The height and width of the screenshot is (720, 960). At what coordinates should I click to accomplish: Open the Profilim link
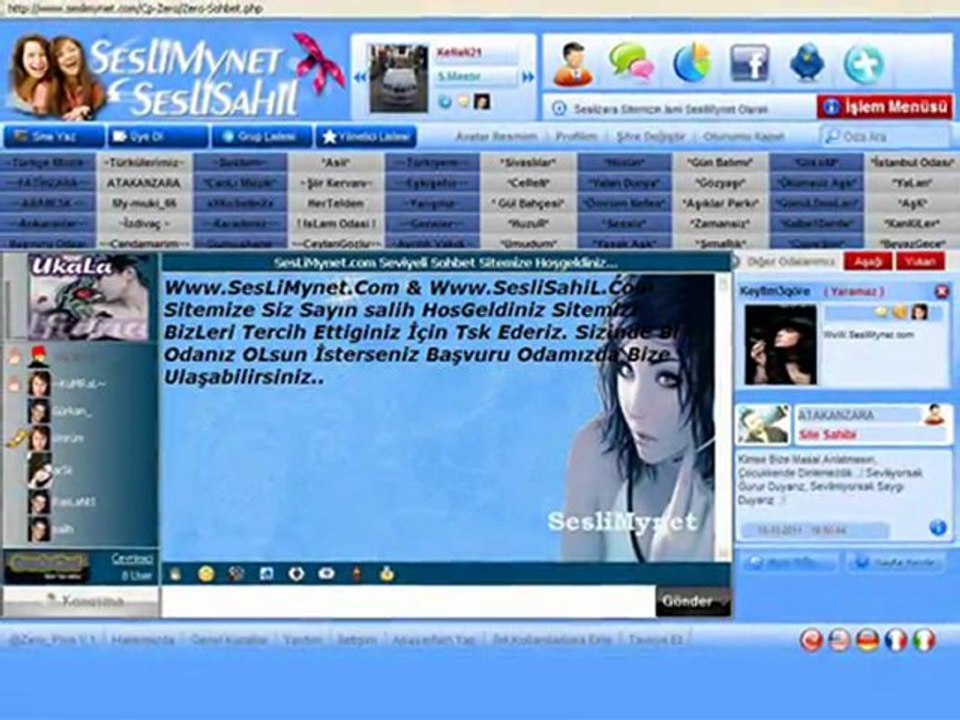point(576,137)
